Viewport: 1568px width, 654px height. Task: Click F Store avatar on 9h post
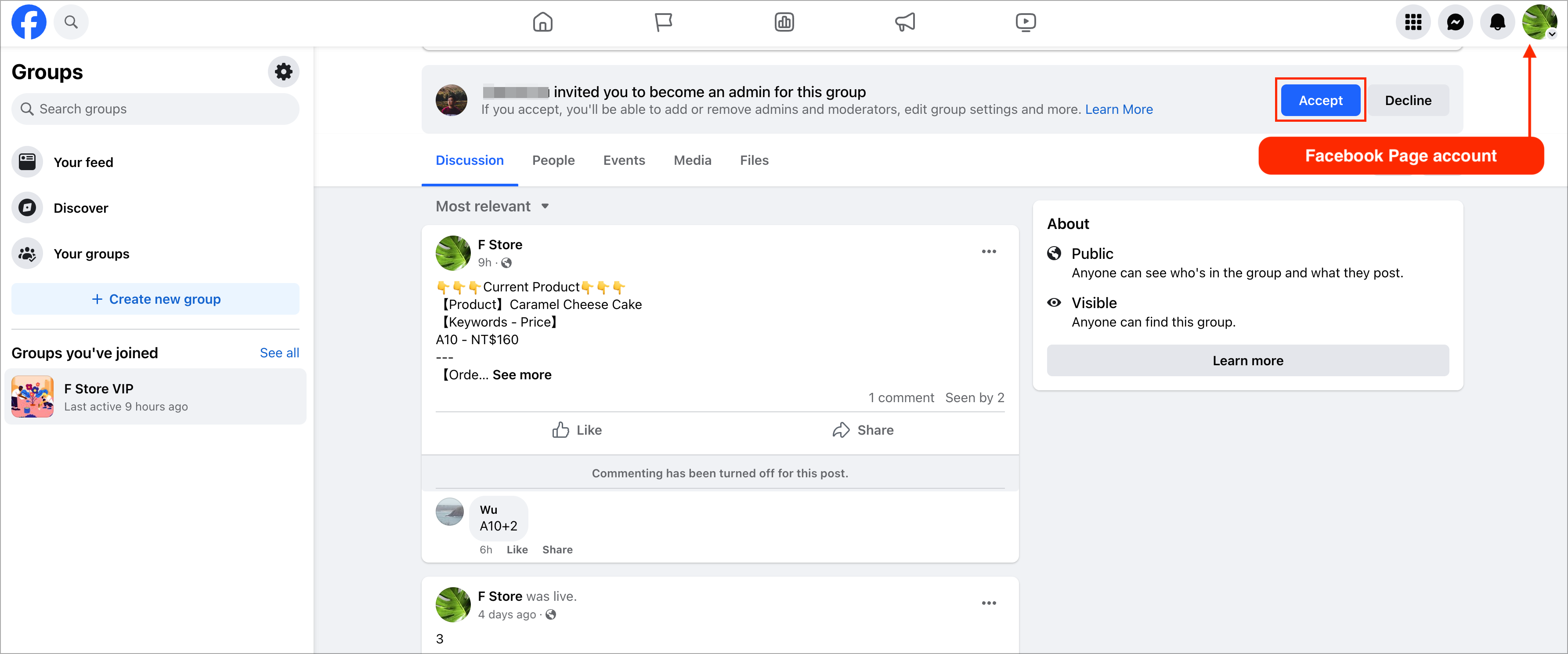coord(453,253)
